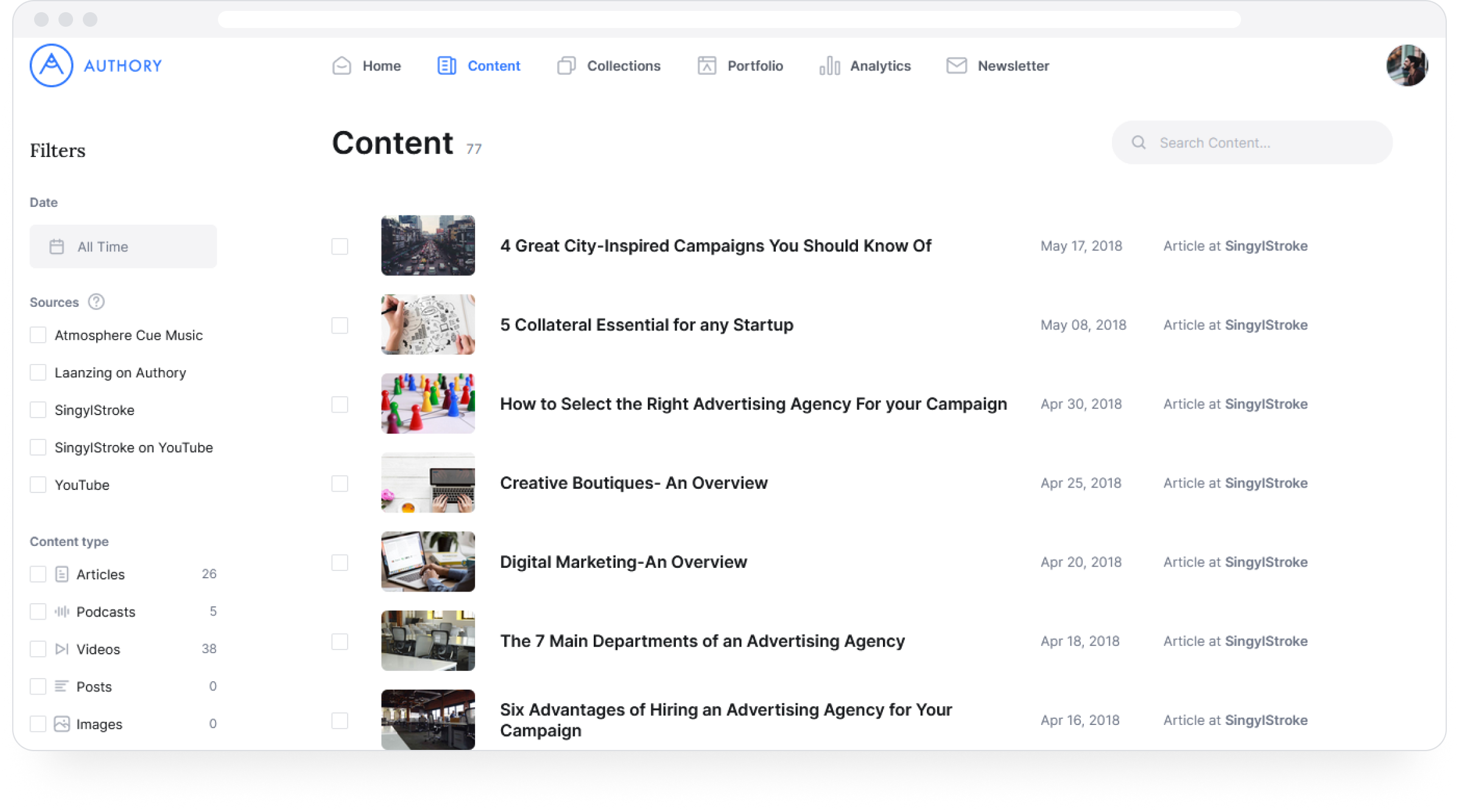Tick the Videos content type checkbox
This screenshot has height=812, width=1459.
click(x=38, y=649)
